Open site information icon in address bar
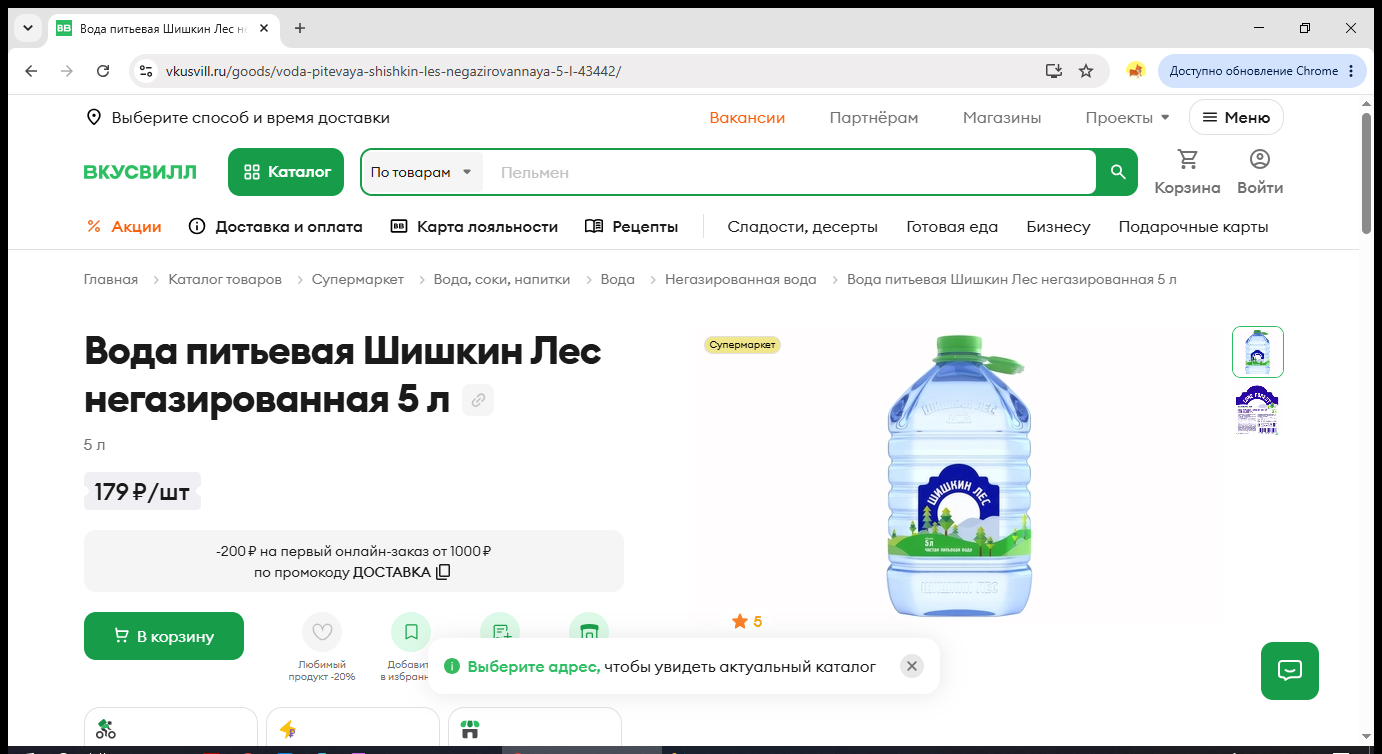 pos(146,71)
